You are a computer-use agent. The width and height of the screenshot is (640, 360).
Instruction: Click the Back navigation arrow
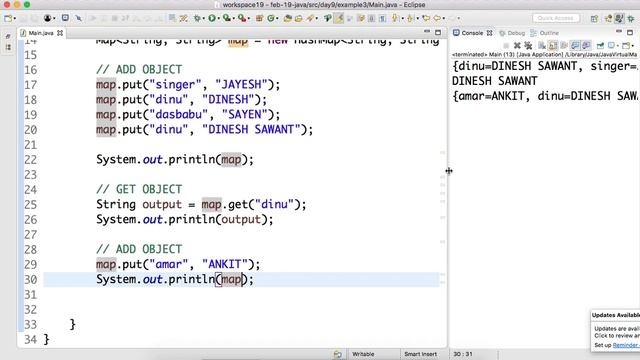(437, 18)
